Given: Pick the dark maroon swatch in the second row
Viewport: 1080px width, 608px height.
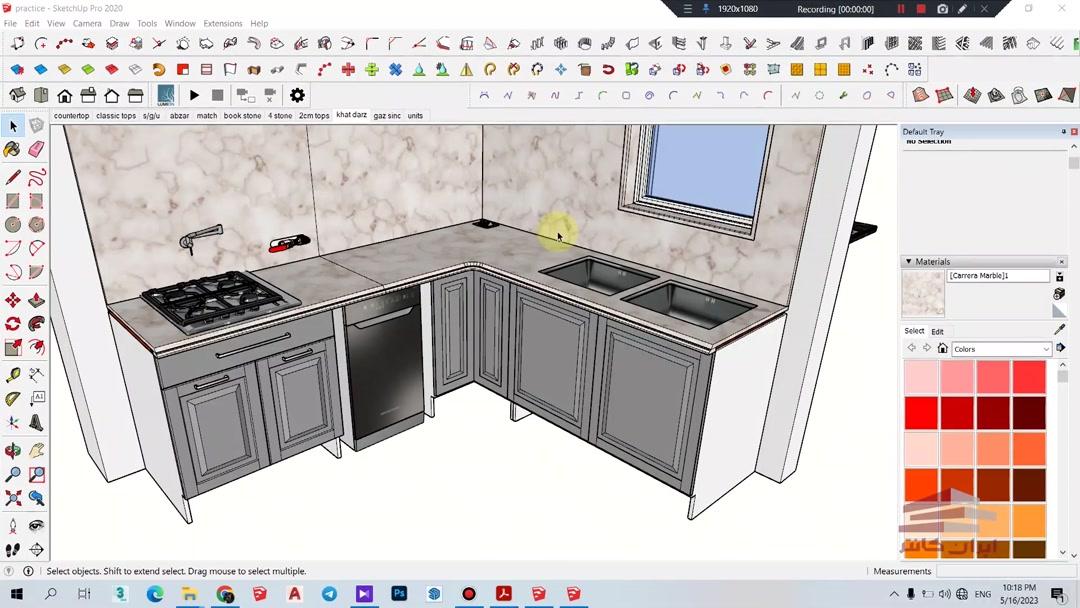Looking at the screenshot, I should (x=1029, y=413).
